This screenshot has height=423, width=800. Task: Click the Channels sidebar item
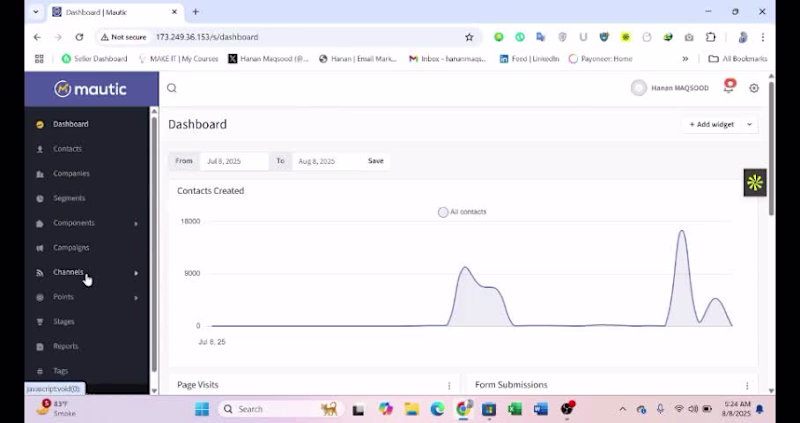point(68,272)
